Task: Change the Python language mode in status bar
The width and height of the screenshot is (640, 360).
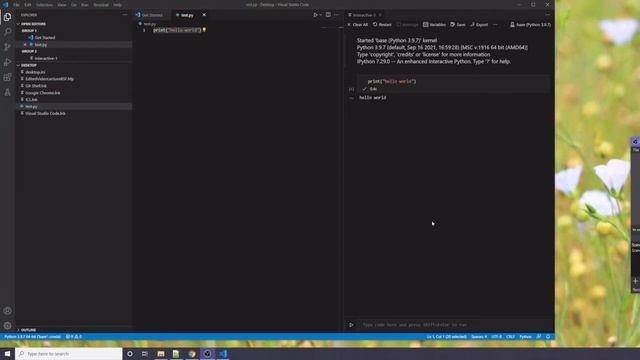Action: pyautogui.click(x=525, y=337)
